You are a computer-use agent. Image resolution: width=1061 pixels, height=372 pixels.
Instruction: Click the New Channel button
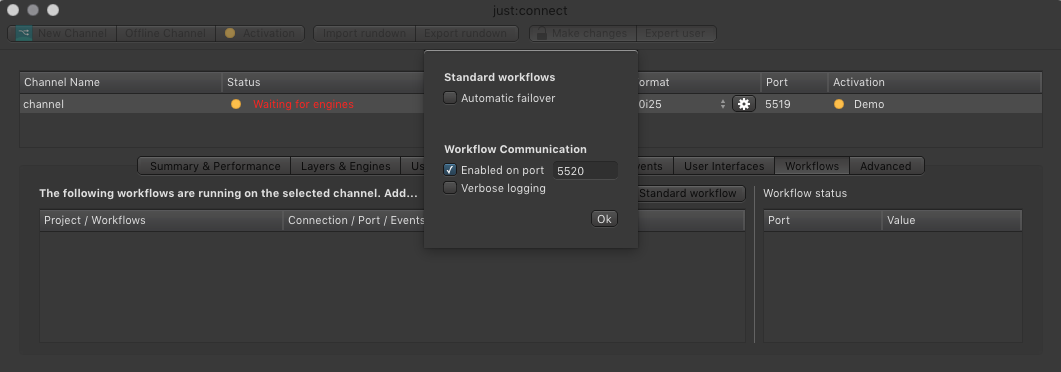62,33
